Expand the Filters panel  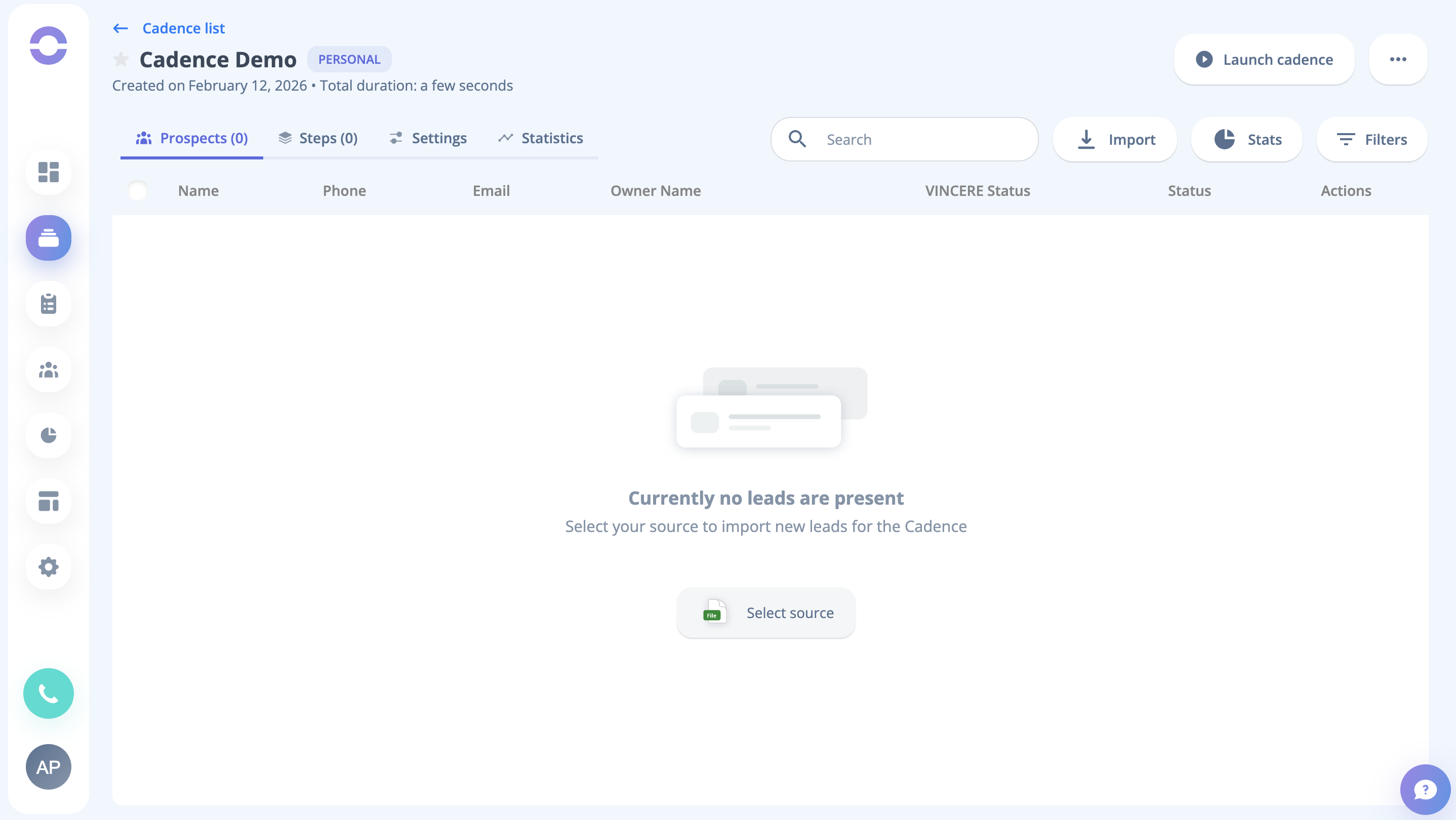pyautogui.click(x=1372, y=139)
